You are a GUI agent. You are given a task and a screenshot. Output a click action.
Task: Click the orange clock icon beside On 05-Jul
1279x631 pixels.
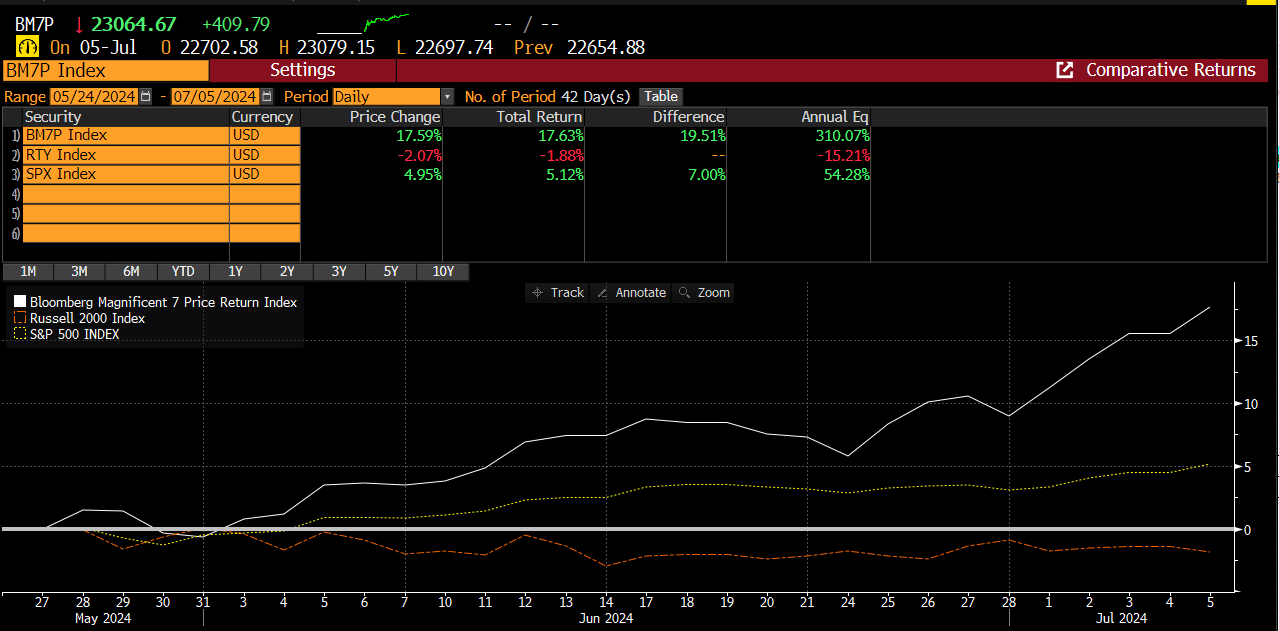coord(28,47)
